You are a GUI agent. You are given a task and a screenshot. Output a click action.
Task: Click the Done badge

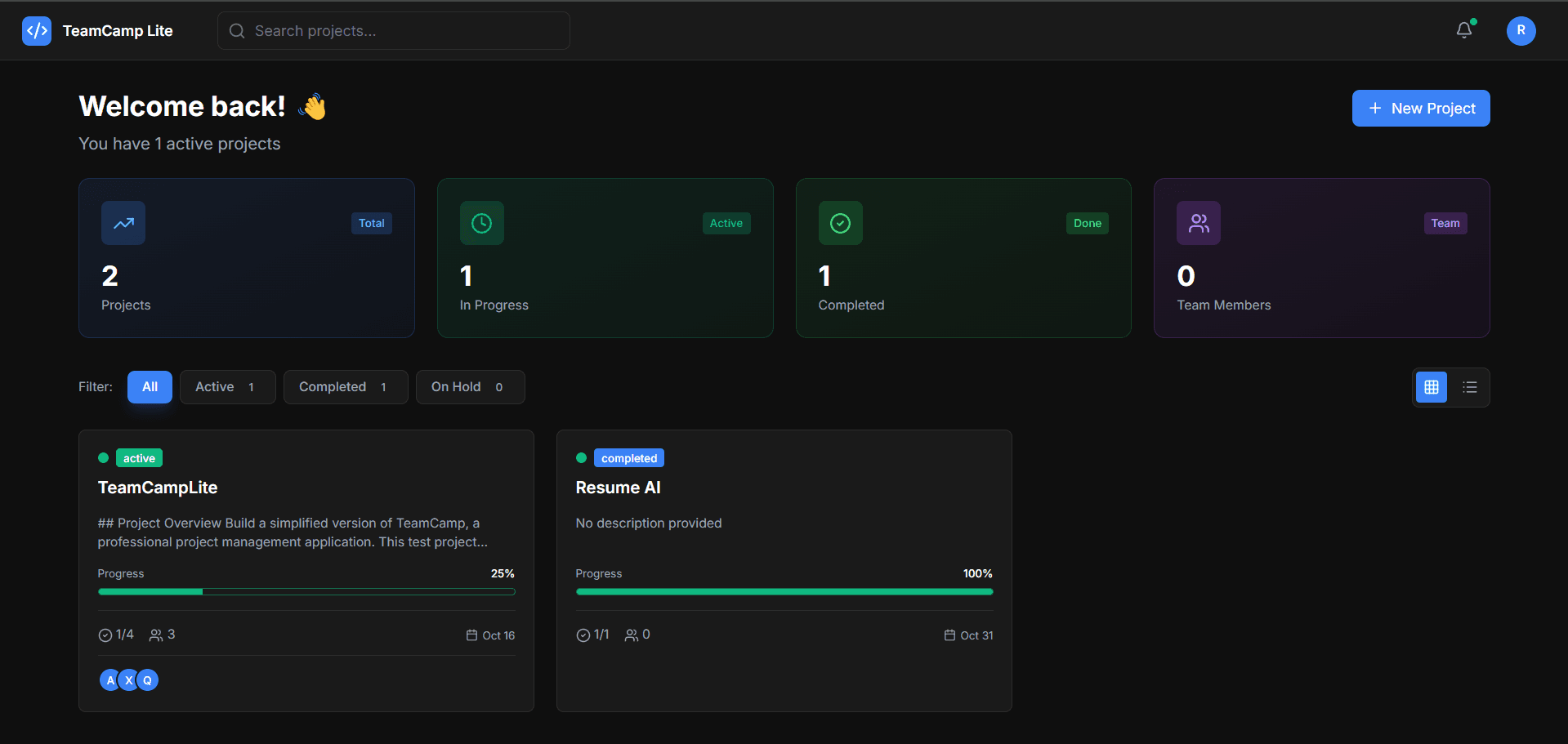(x=1088, y=223)
